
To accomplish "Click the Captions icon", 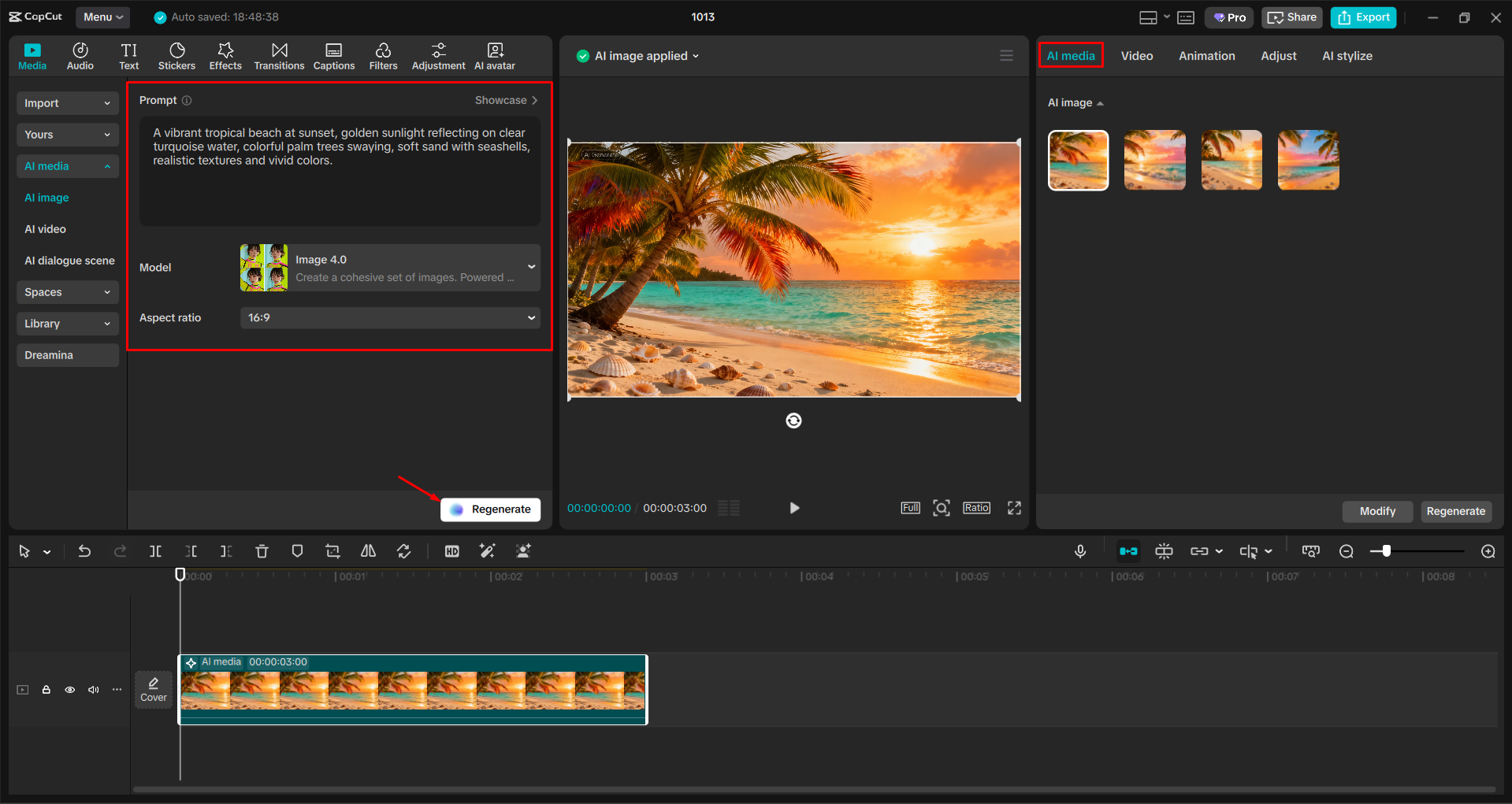I will point(333,55).
